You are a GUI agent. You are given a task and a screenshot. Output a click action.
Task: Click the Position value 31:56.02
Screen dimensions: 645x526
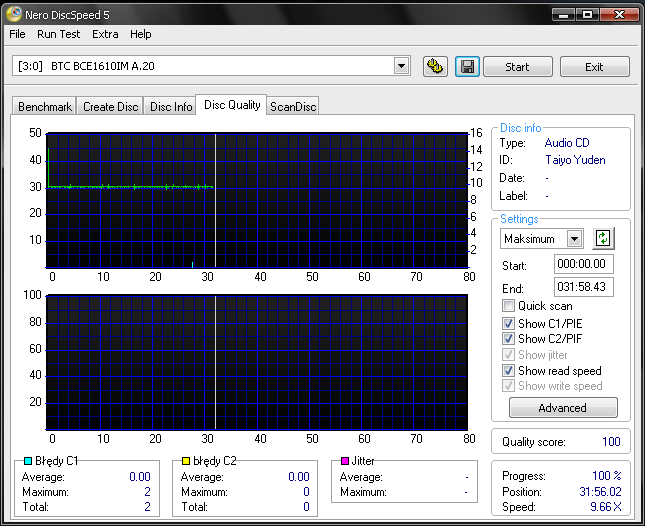coord(600,491)
